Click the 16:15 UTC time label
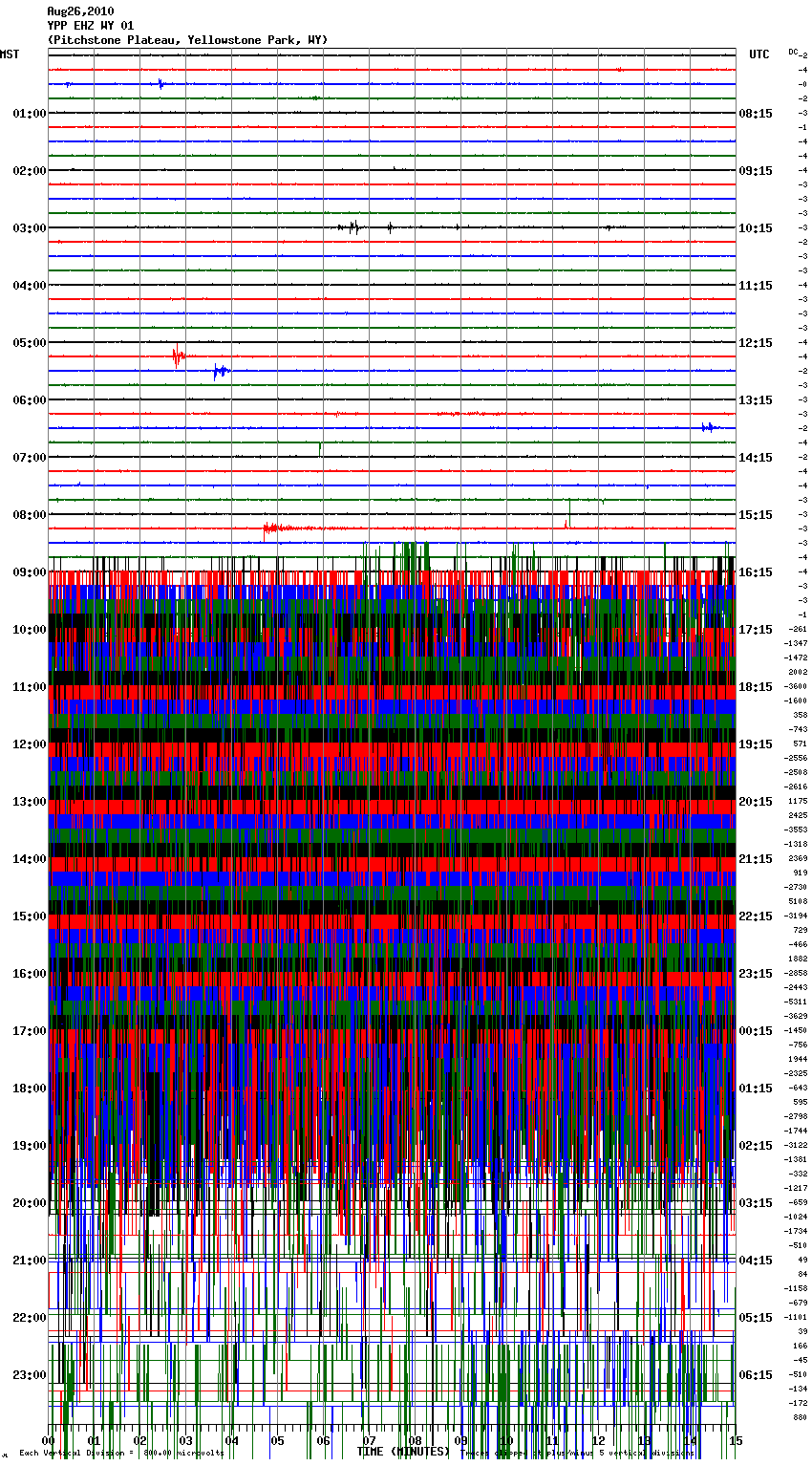 tap(756, 572)
